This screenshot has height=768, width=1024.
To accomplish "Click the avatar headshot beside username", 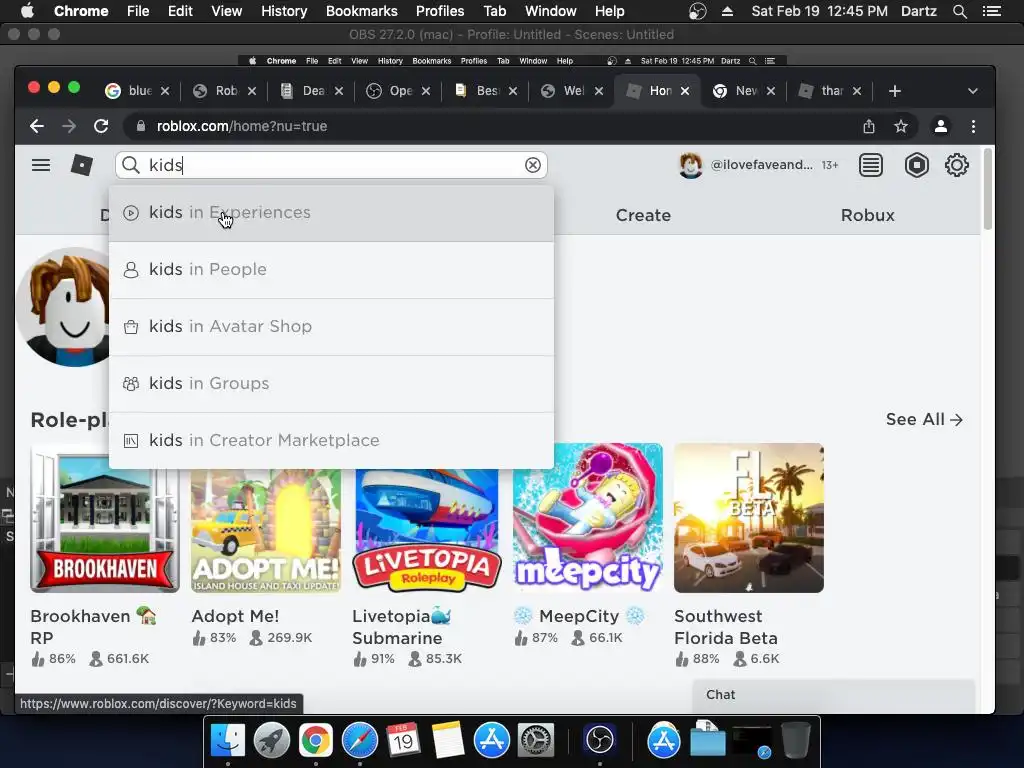I will point(690,165).
